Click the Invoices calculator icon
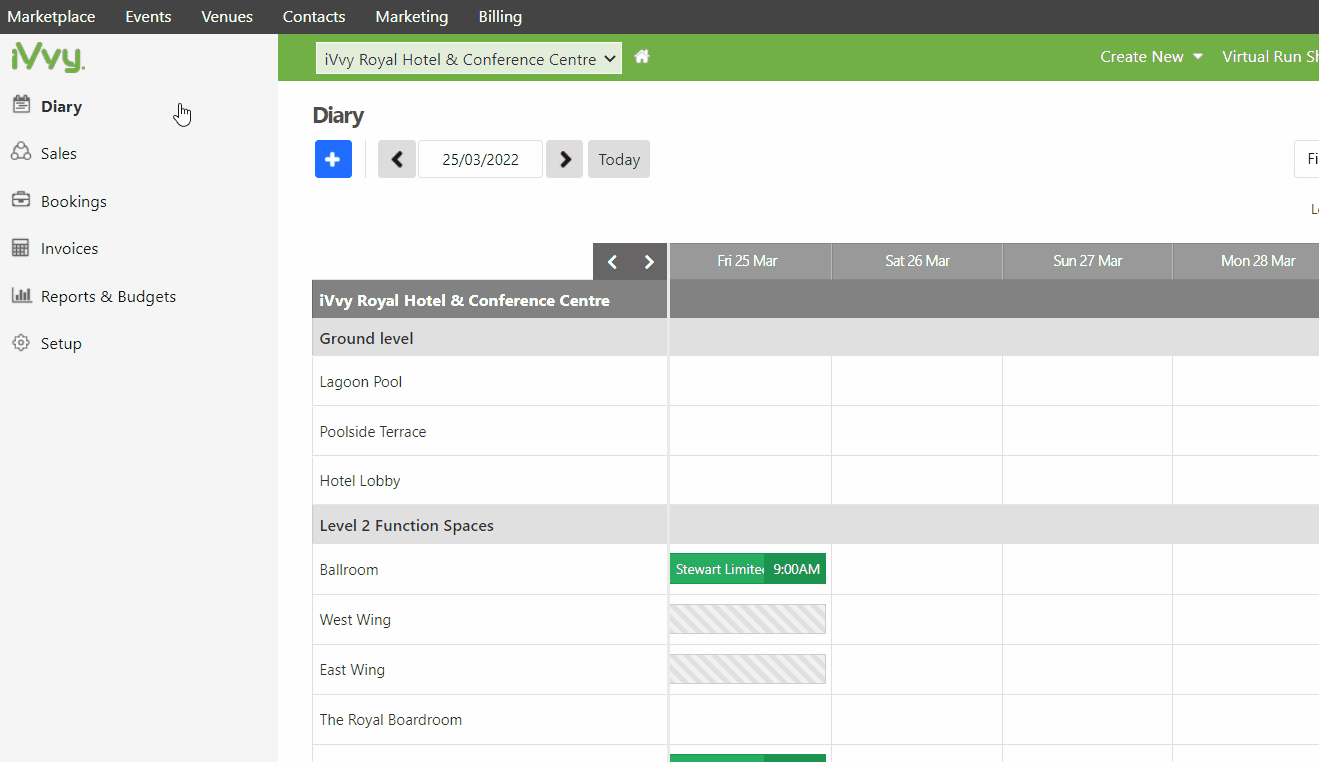Viewport: 1319px width, 762px height. click(x=21, y=248)
